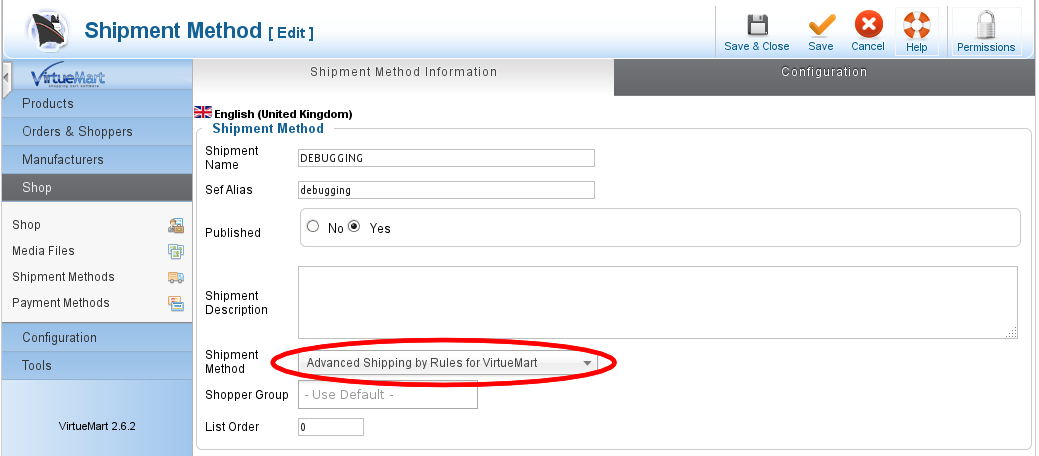Click the Save checkmark icon
Viewport: 1039px width, 456px height.
click(821, 25)
